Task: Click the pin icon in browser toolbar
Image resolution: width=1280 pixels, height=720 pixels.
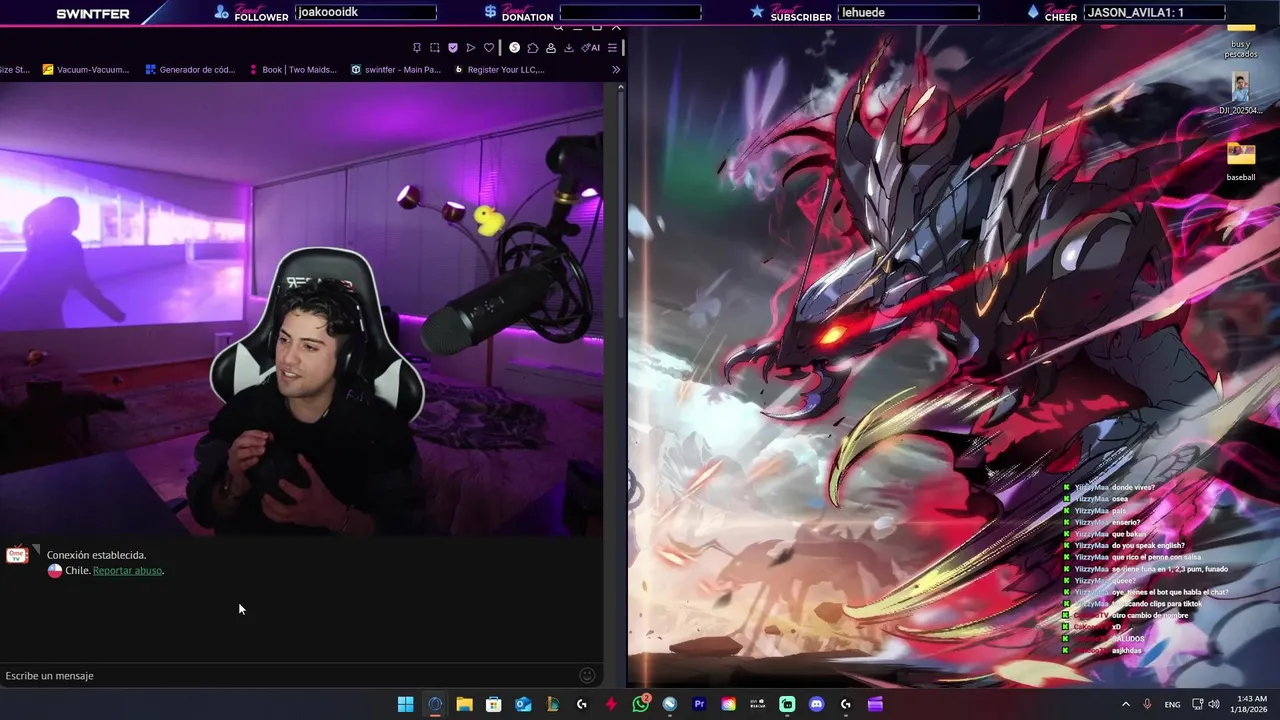Action: pyautogui.click(x=417, y=47)
